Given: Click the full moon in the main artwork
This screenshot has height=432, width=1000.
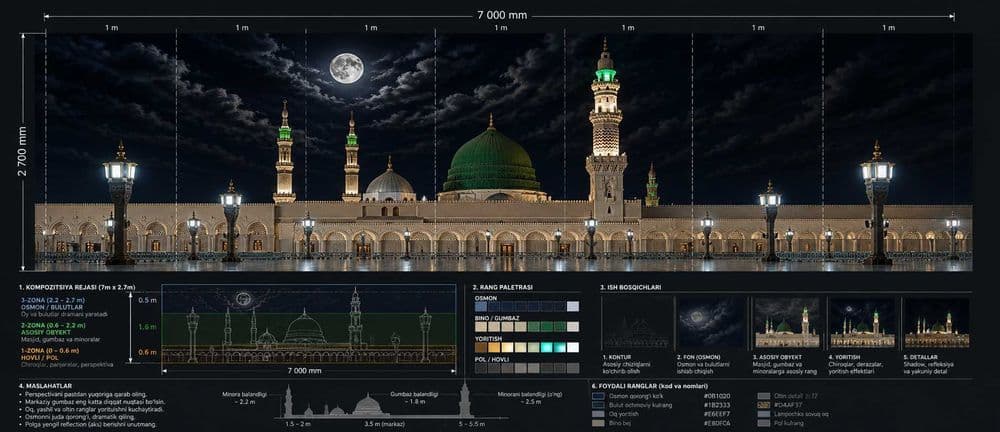Looking at the screenshot, I should point(346,68).
